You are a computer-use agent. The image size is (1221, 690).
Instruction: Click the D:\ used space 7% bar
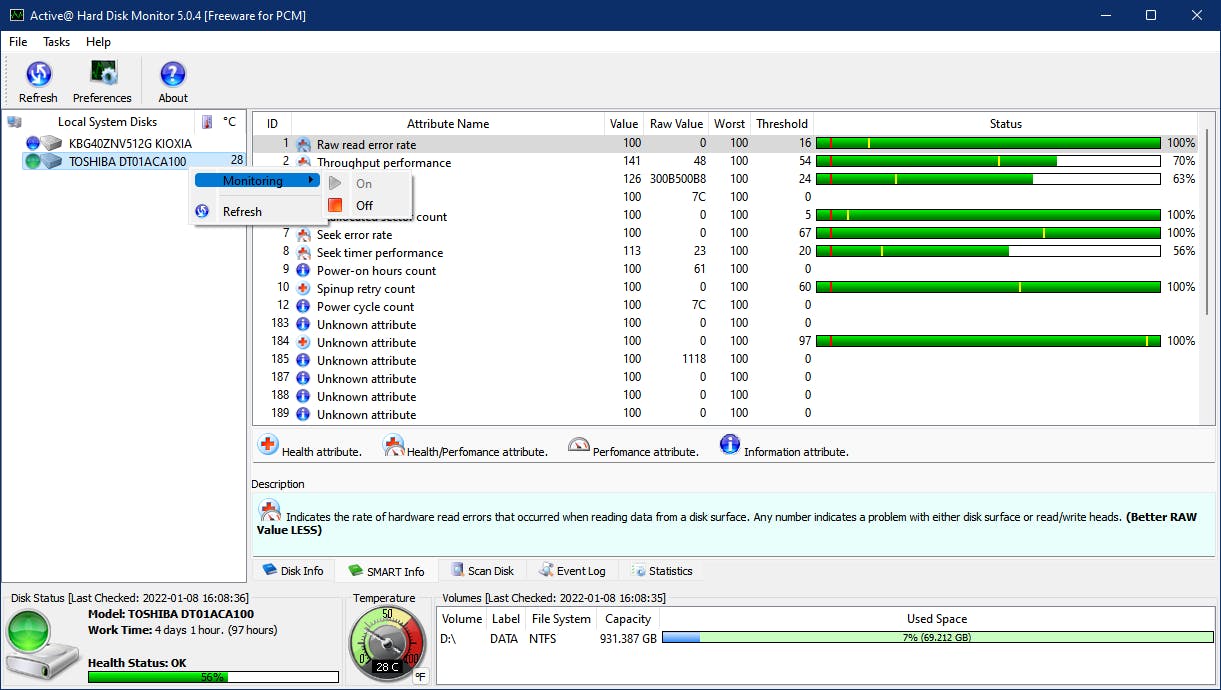click(937, 637)
